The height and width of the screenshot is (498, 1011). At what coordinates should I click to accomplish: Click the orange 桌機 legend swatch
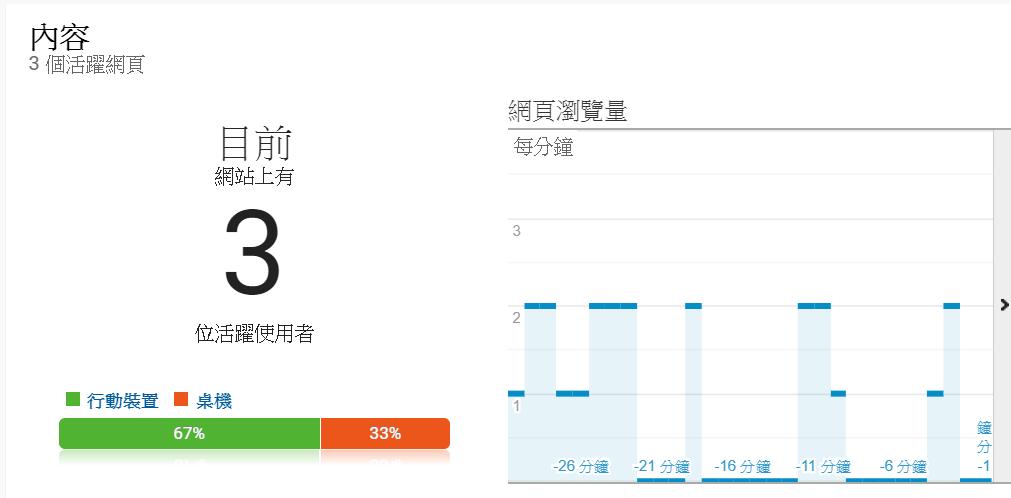(181, 400)
